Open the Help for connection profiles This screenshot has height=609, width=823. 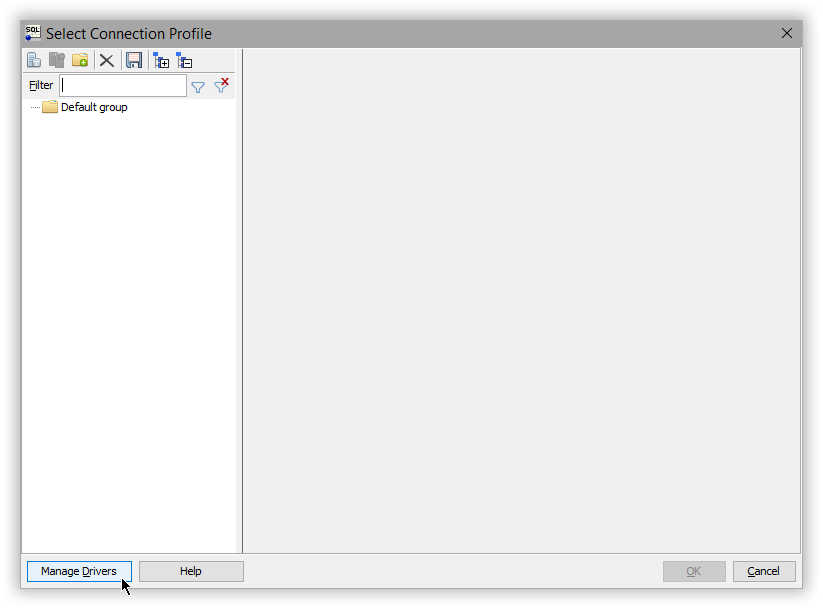pos(190,570)
